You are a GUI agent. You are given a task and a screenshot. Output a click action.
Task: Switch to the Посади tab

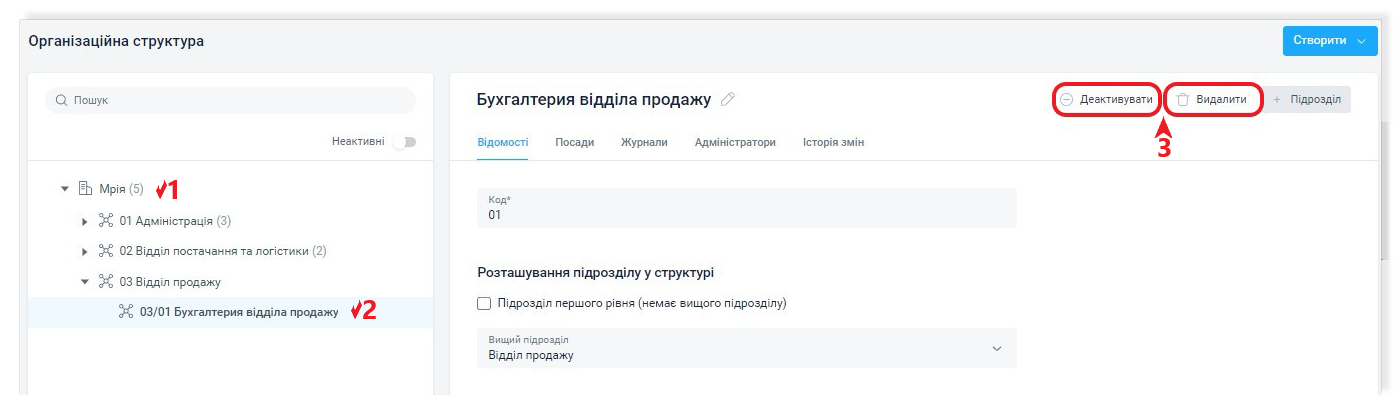pyautogui.click(x=575, y=142)
